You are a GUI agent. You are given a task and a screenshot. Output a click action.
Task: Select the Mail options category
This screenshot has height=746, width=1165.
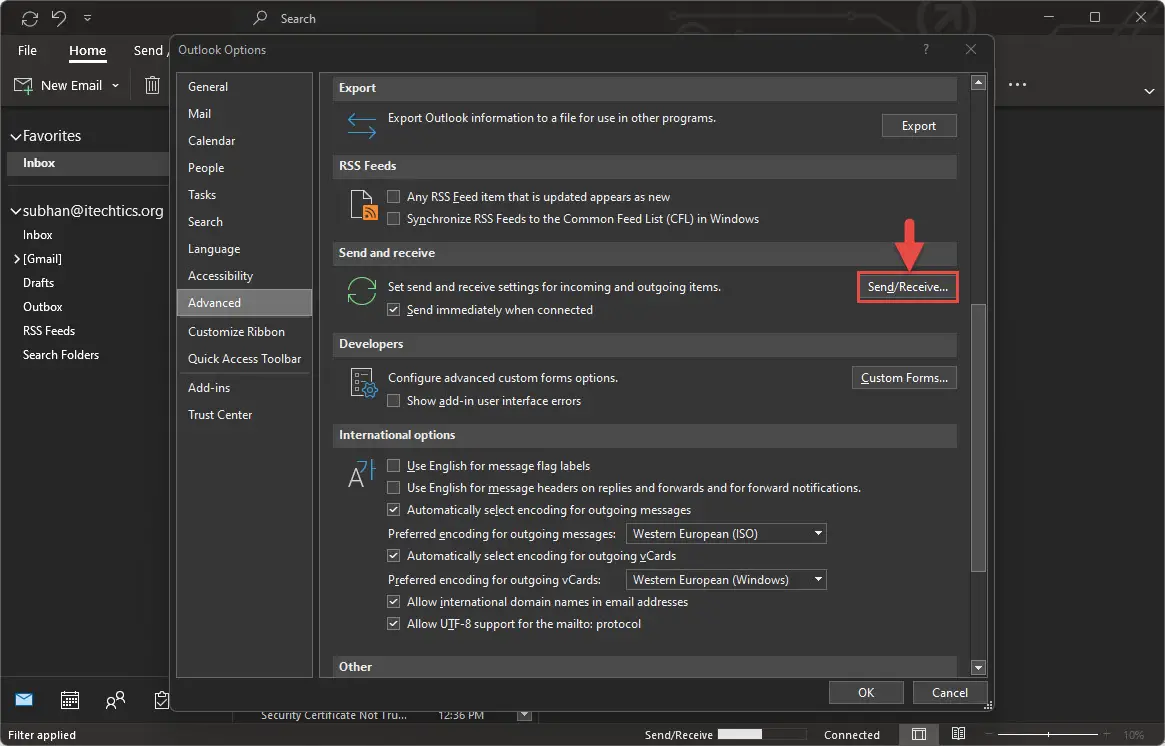pos(244,114)
